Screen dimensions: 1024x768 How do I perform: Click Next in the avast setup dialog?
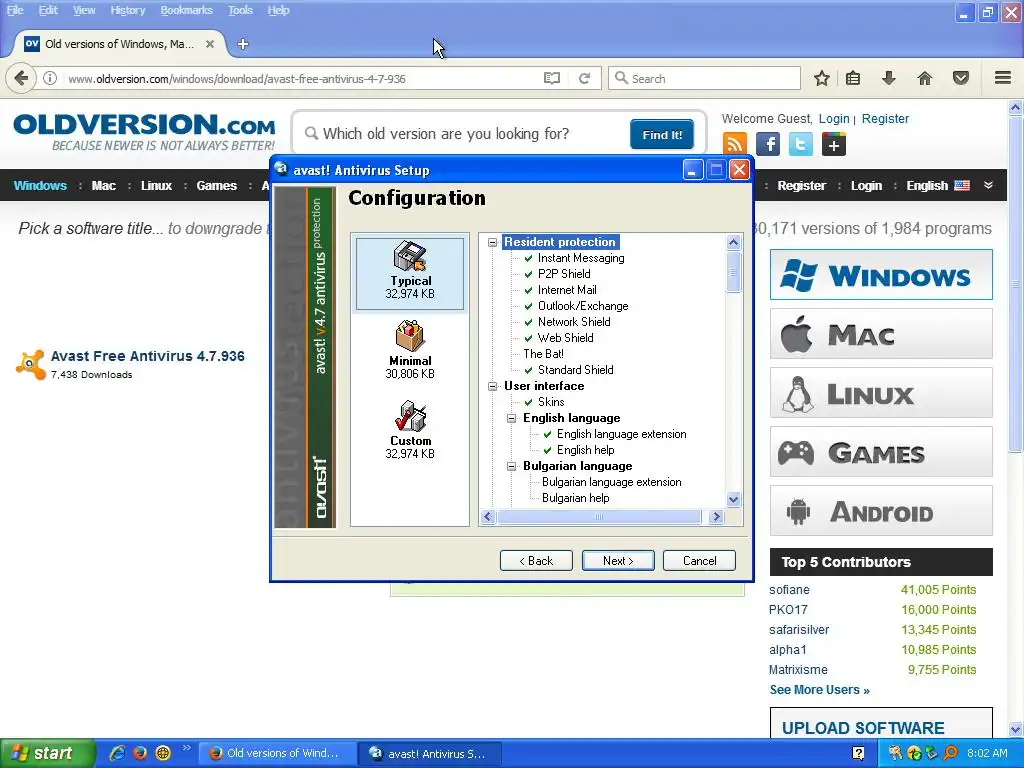pos(618,560)
